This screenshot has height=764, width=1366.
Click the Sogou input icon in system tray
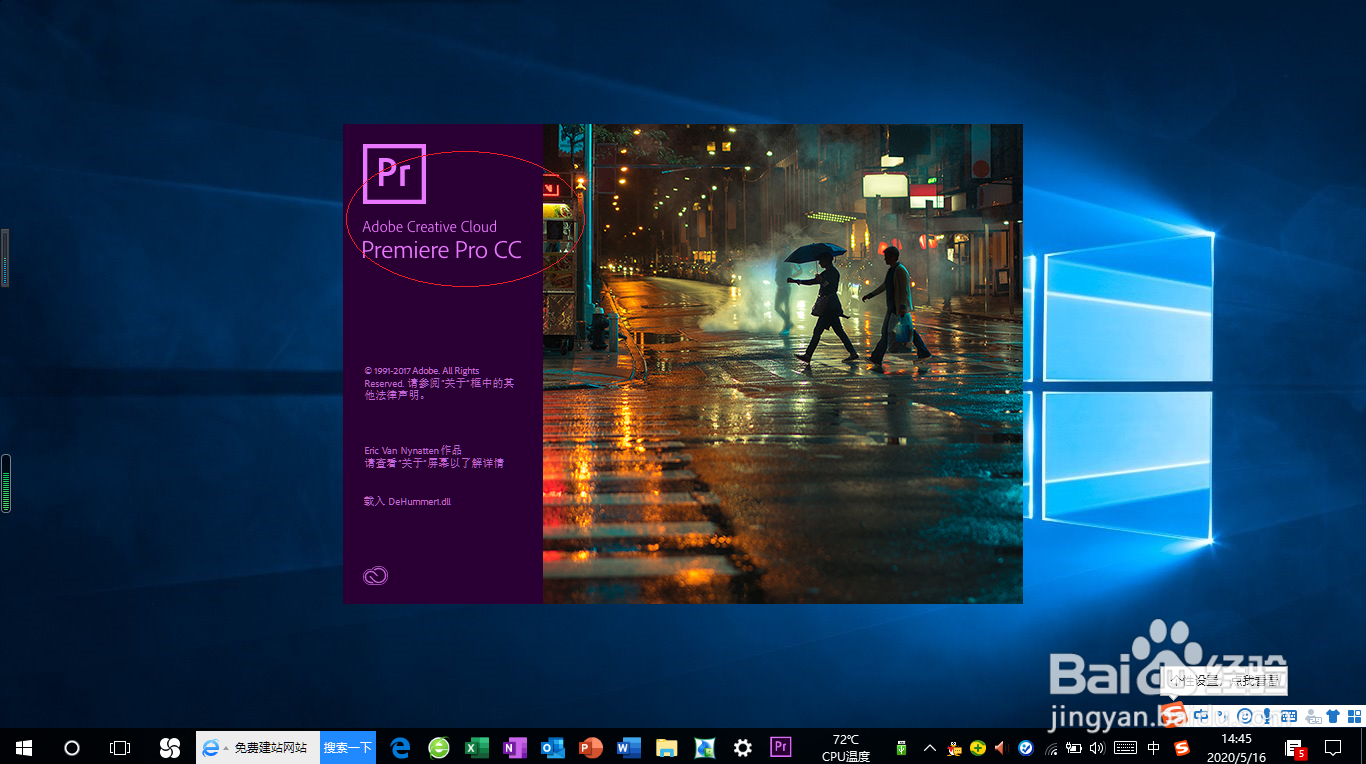point(1182,746)
